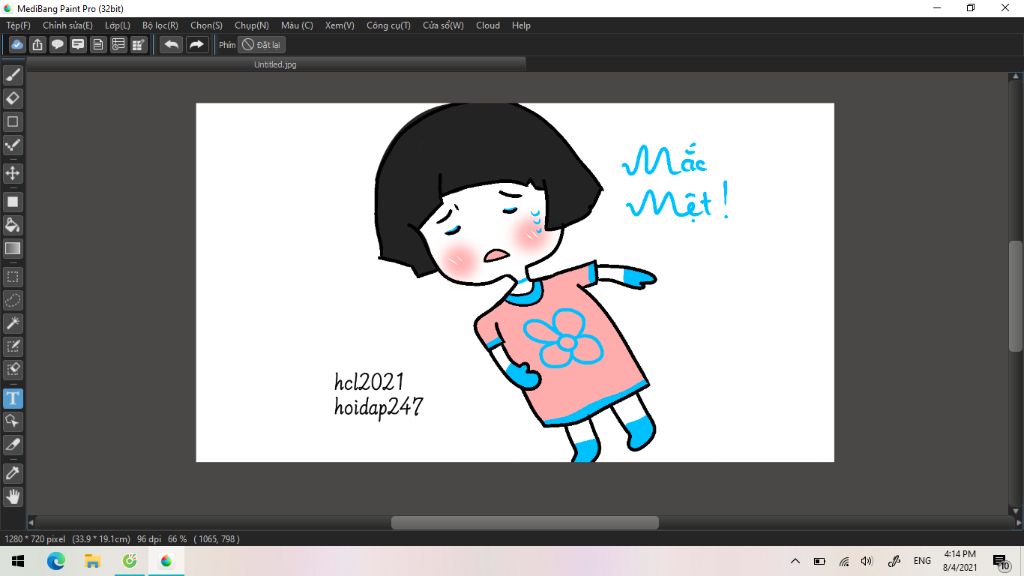Screen dimensions: 1024x576
Task: Open the Xem(V) menu
Action: click(340, 25)
